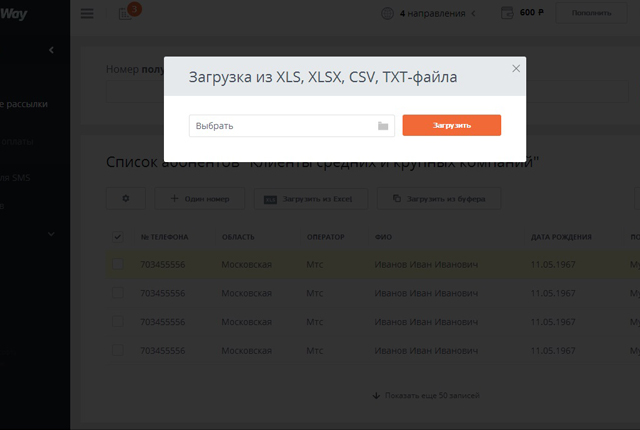Click the ОПЕРАТОР column header

coord(326,237)
